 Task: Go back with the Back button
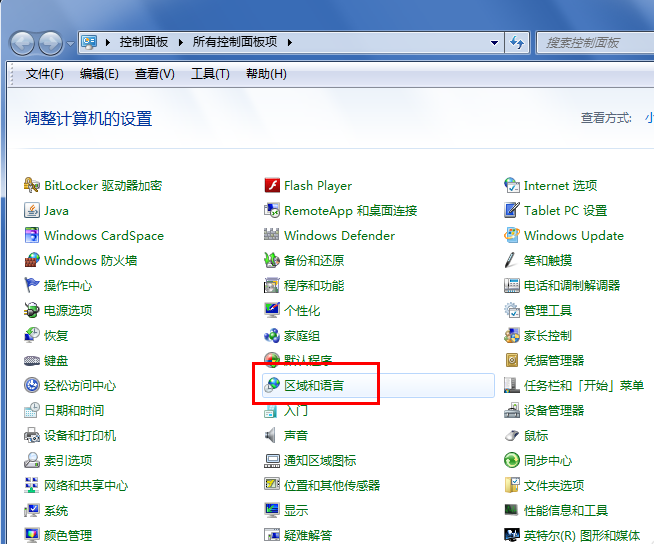(x=22, y=43)
